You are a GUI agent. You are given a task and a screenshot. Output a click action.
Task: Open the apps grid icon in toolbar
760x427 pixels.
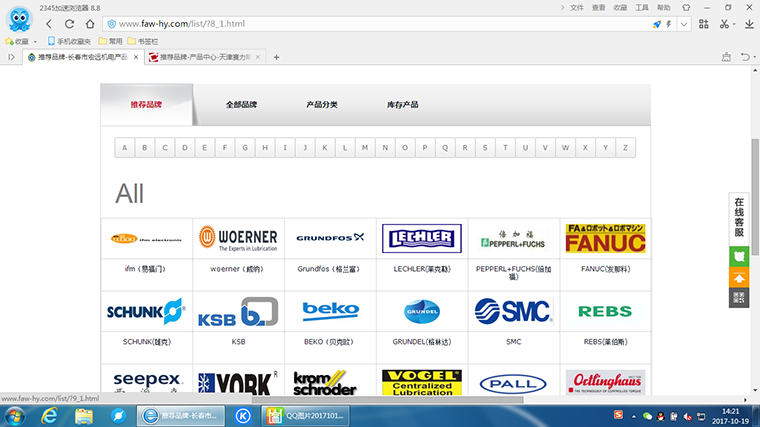(x=704, y=24)
